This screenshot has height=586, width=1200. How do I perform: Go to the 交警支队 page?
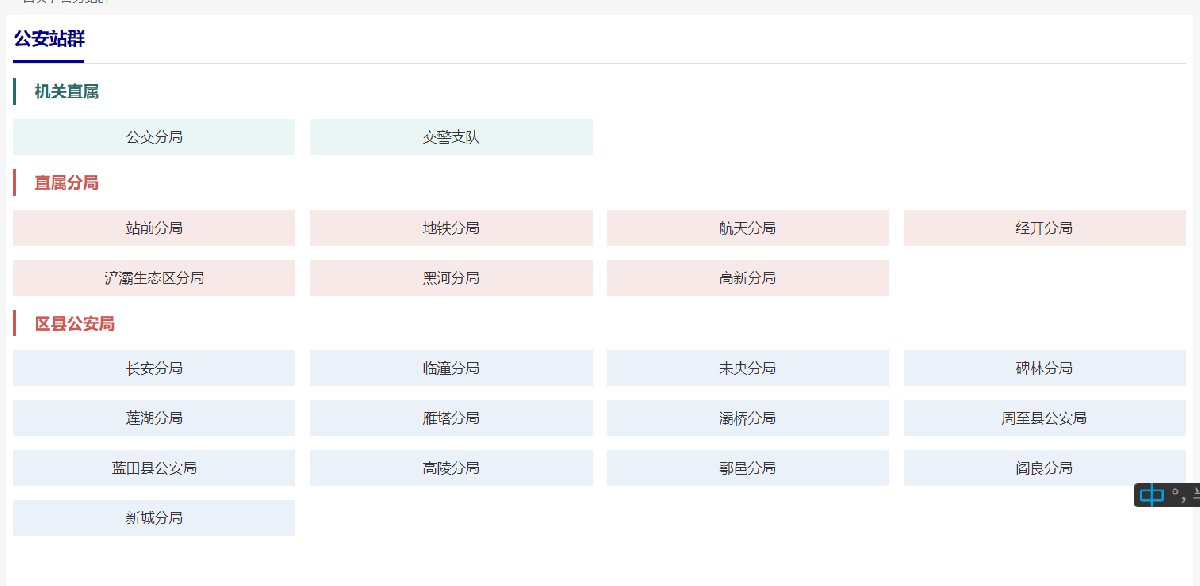point(451,137)
